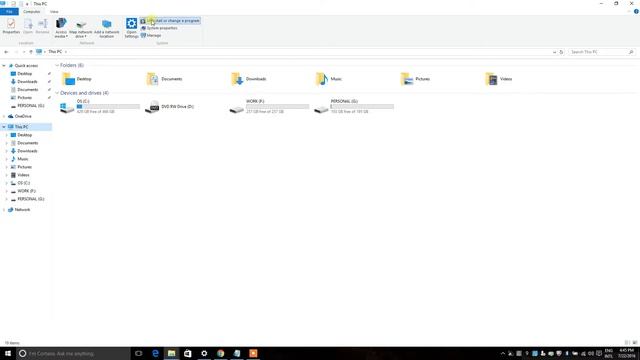
Task: Switch to details view in status bar
Action: 627,343
